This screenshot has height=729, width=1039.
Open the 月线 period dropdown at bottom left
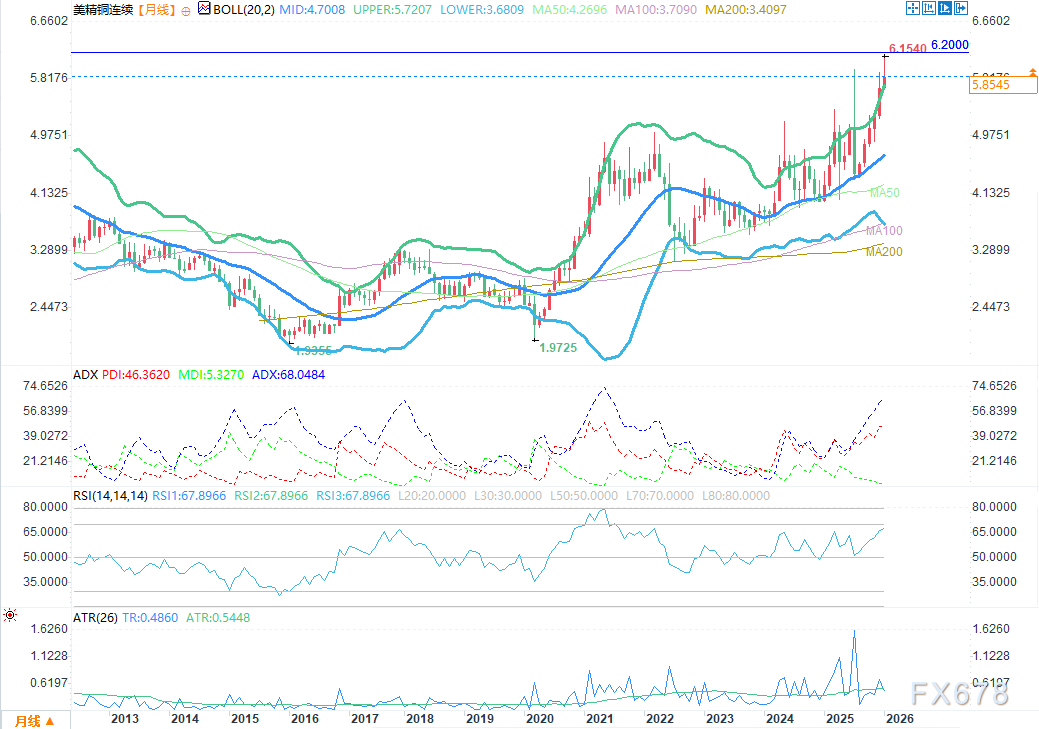(x=35, y=720)
